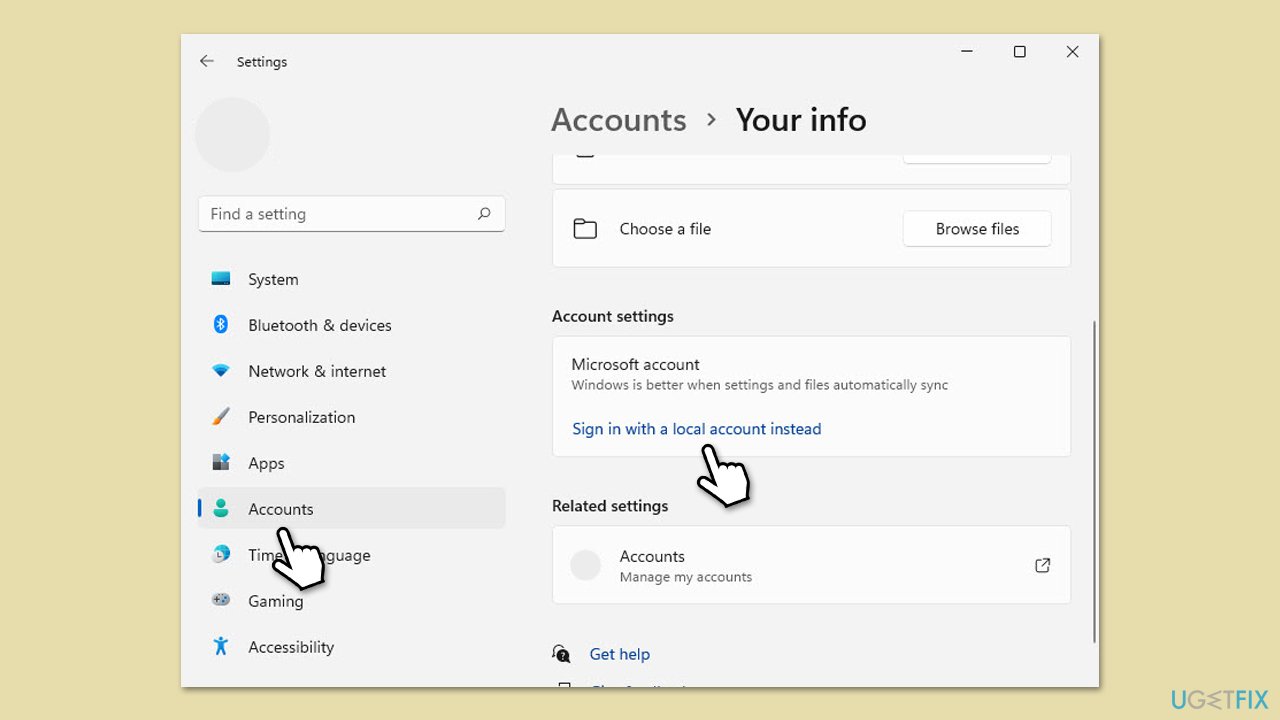Select the Network & internet Wi-Fi icon
1280x720 pixels.
coord(221,371)
